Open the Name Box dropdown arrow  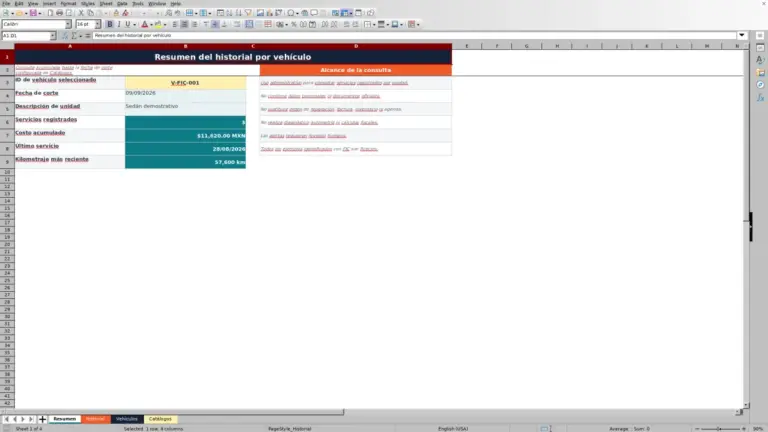click(x=52, y=35)
